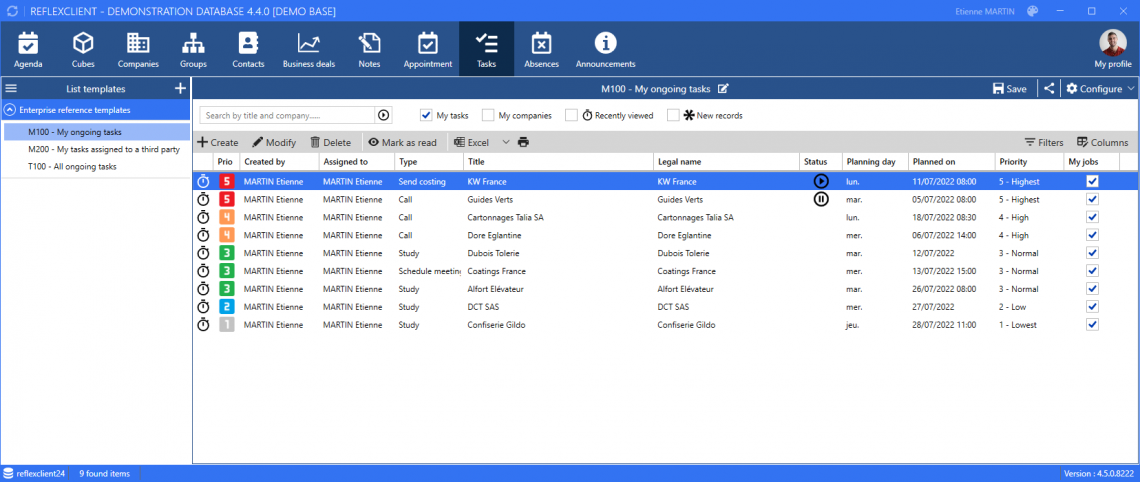Viewport: 1140px width, 482px height.
Task: Open the Announcements module
Action: click(606, 49)
